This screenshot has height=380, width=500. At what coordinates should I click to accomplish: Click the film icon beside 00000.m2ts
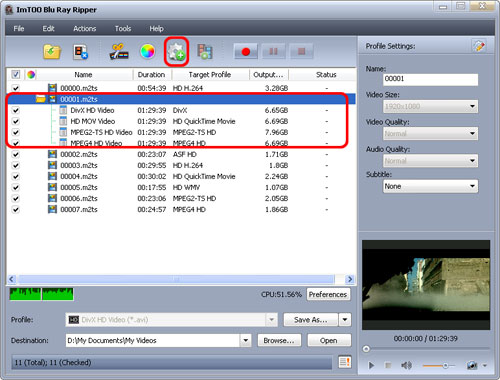(52, 88)
